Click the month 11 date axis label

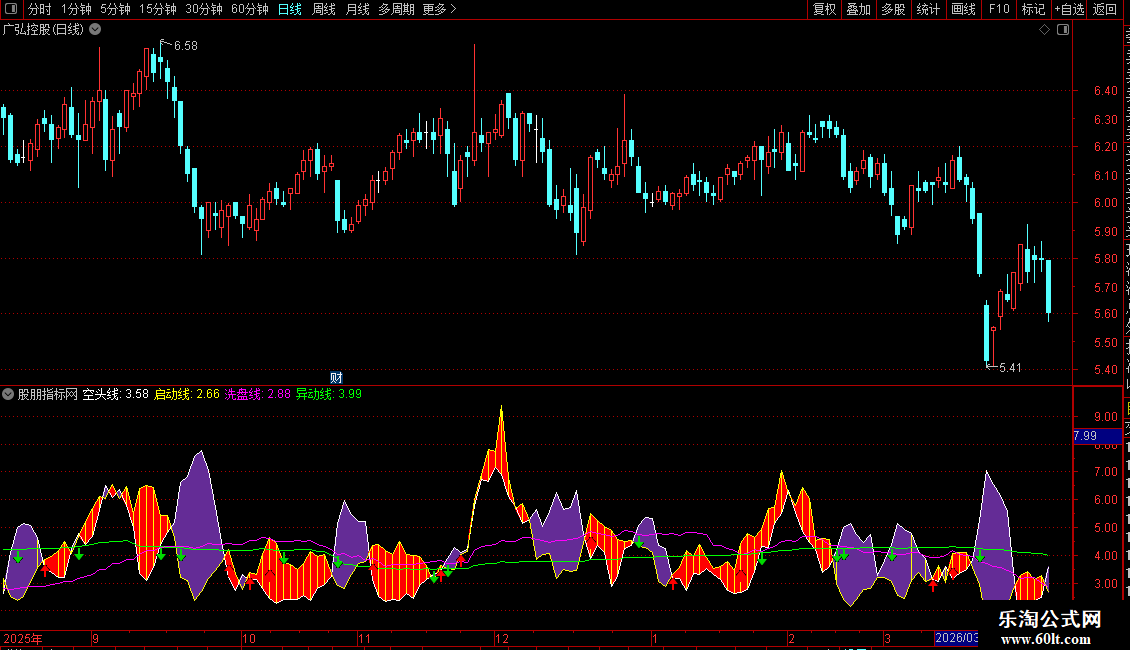click(364, 638)
